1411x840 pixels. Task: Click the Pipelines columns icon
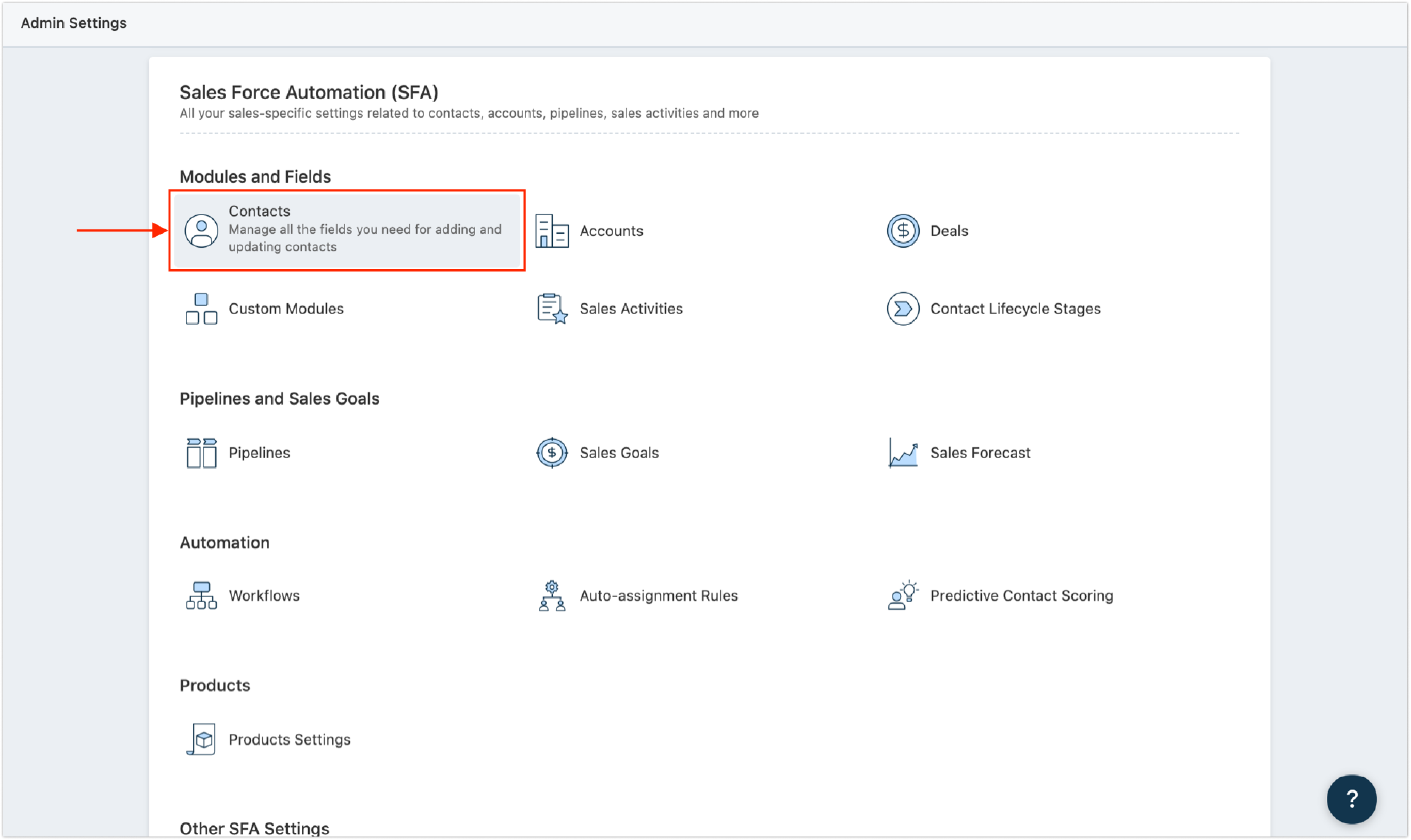pyautogui.click(x=201, y=453)
